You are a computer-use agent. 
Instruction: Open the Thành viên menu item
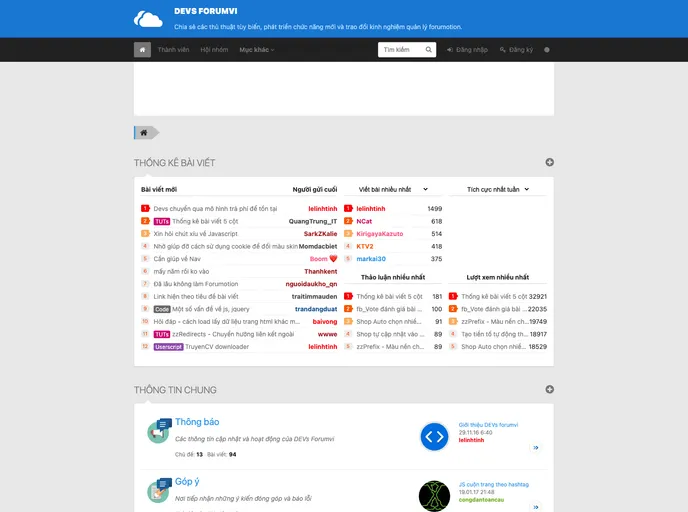(173, 49)
